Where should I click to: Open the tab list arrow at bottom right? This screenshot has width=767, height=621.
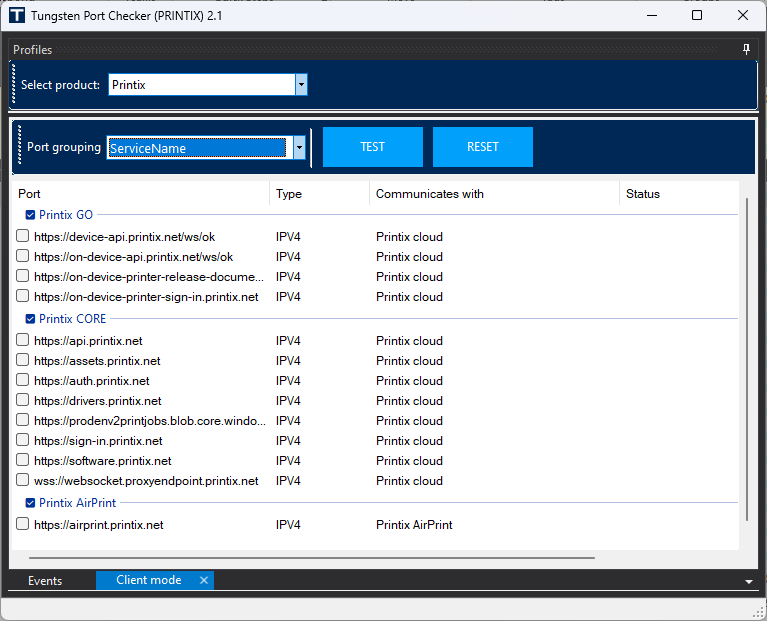coord(749,581)
